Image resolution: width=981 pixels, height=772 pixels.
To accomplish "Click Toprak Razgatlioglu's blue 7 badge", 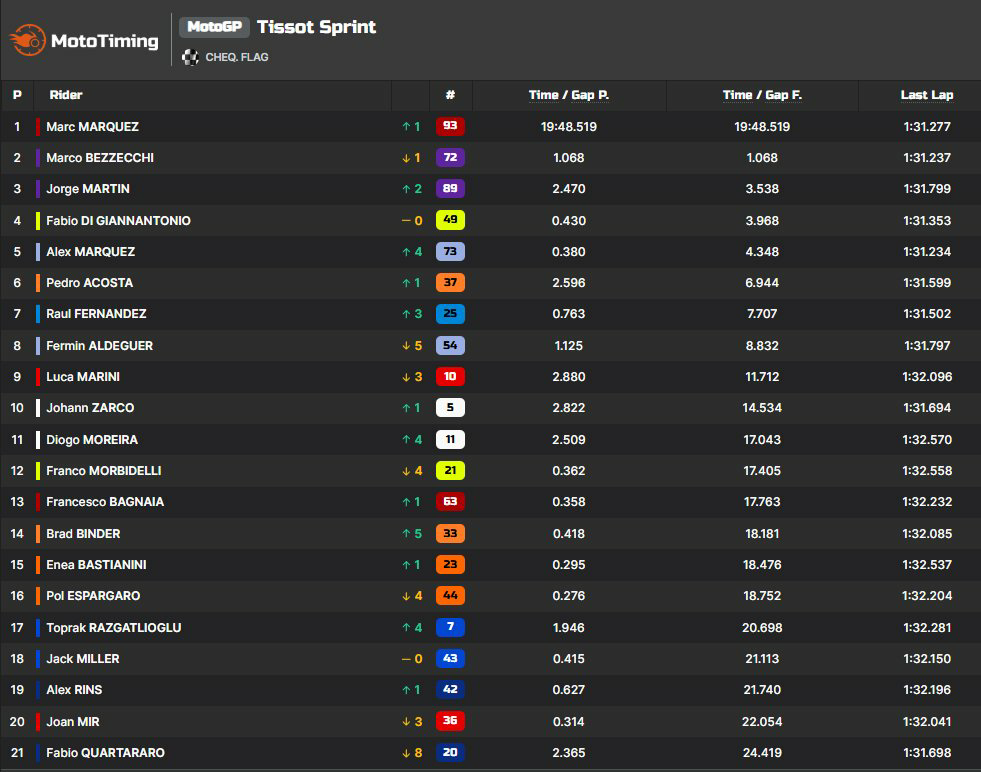I will pos(450,627).
